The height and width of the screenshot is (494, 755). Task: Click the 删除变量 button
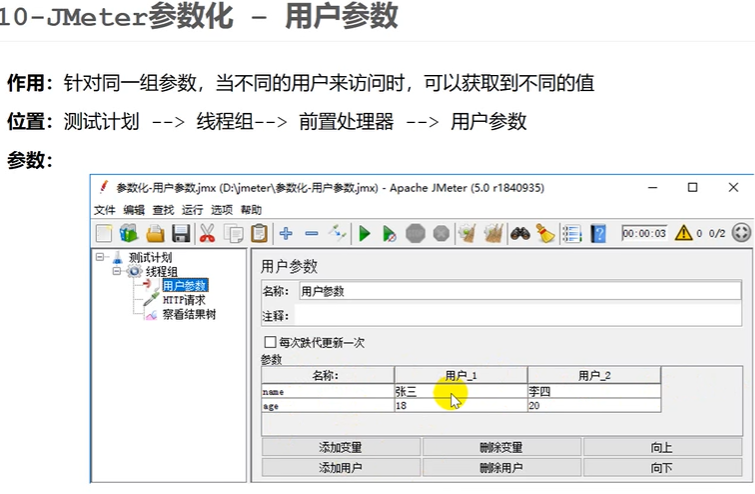pos(501,447)
